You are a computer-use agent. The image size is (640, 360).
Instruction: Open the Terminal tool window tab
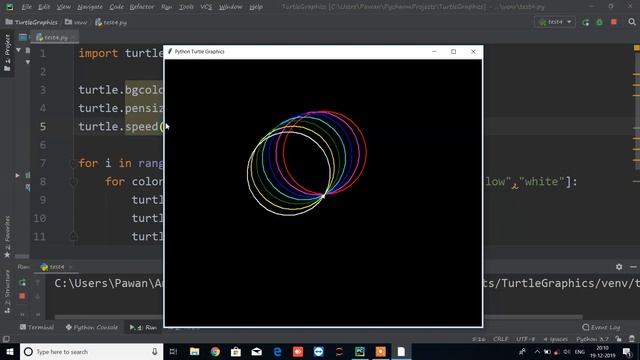37,327
